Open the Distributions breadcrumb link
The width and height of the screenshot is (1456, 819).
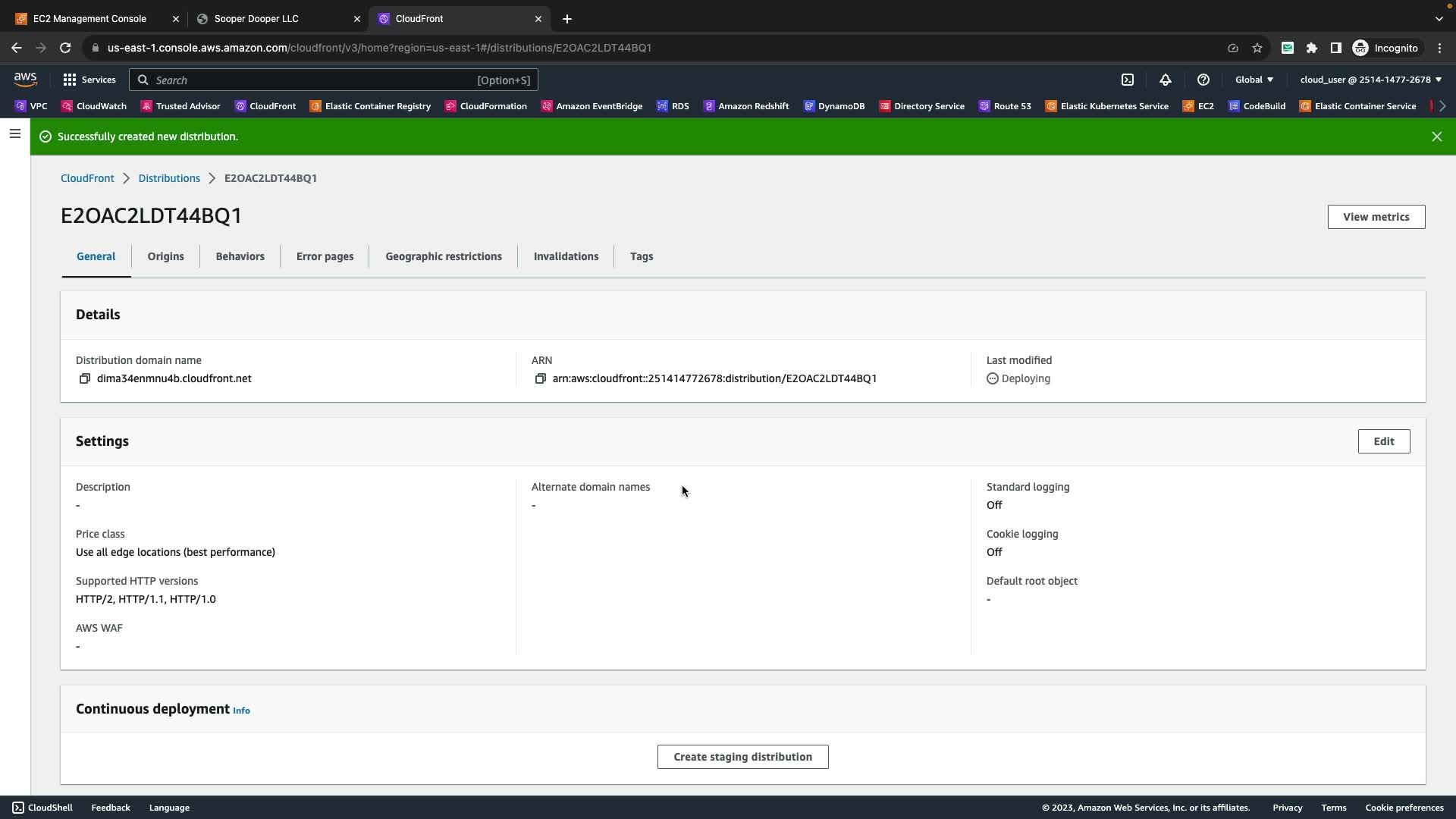(169, 178)
